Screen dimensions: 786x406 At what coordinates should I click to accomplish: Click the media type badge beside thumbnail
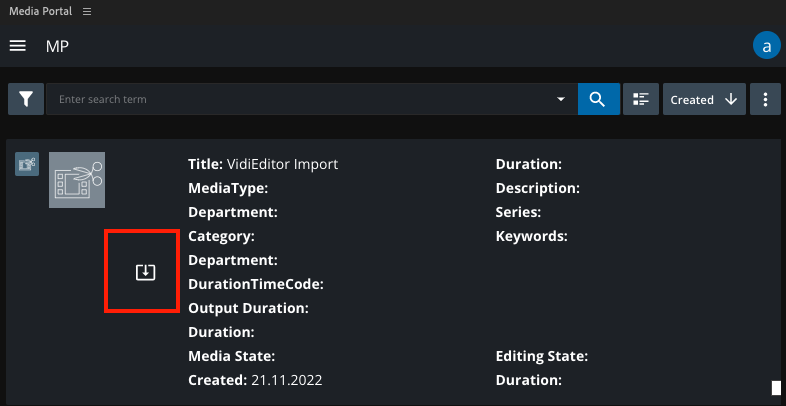coord(27,164)
